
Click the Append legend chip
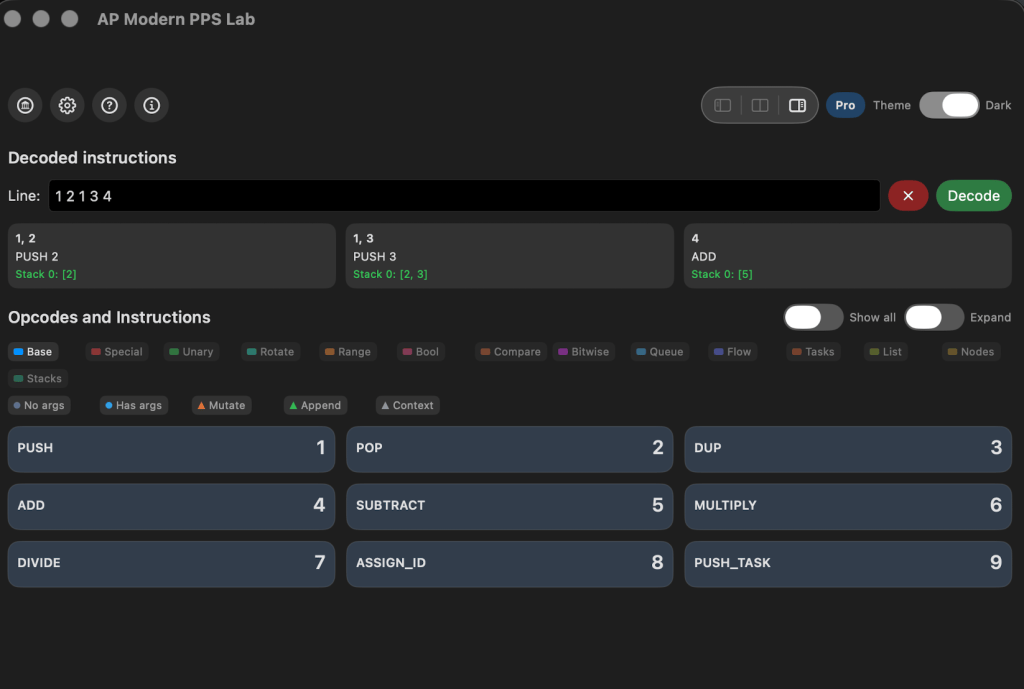point(315,405)
